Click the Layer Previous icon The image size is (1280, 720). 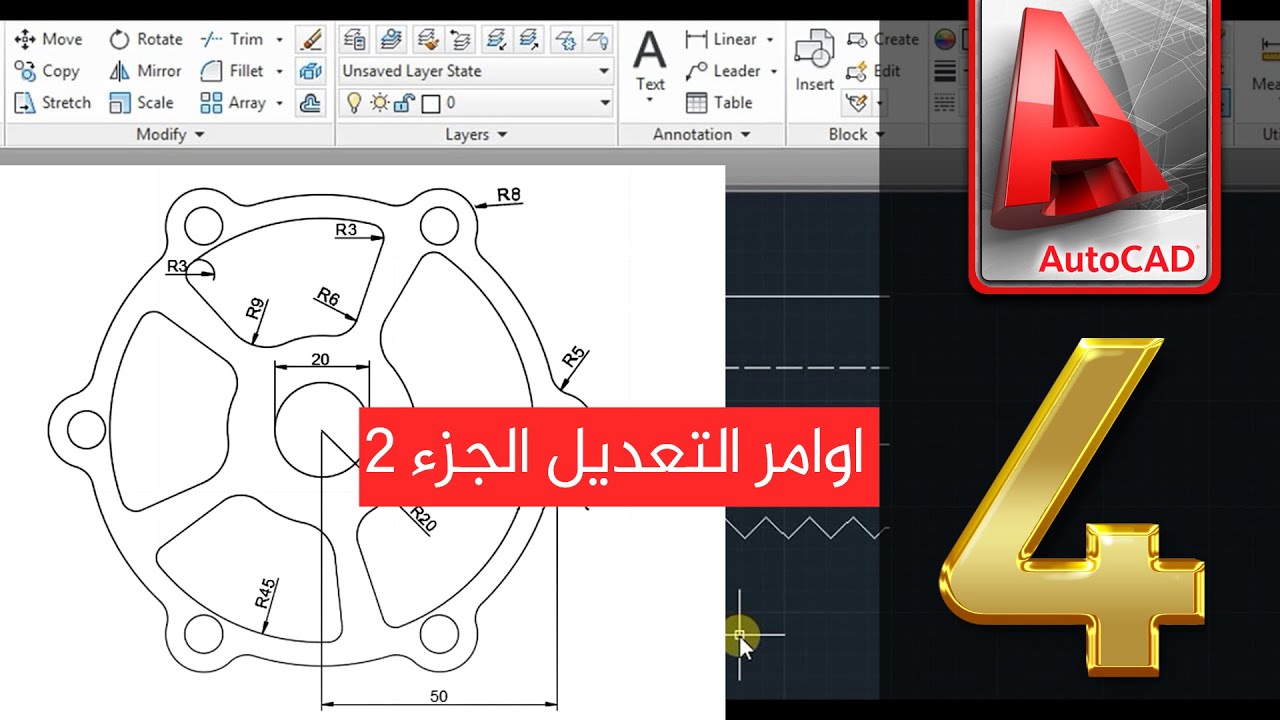click(x=461, y=39)
